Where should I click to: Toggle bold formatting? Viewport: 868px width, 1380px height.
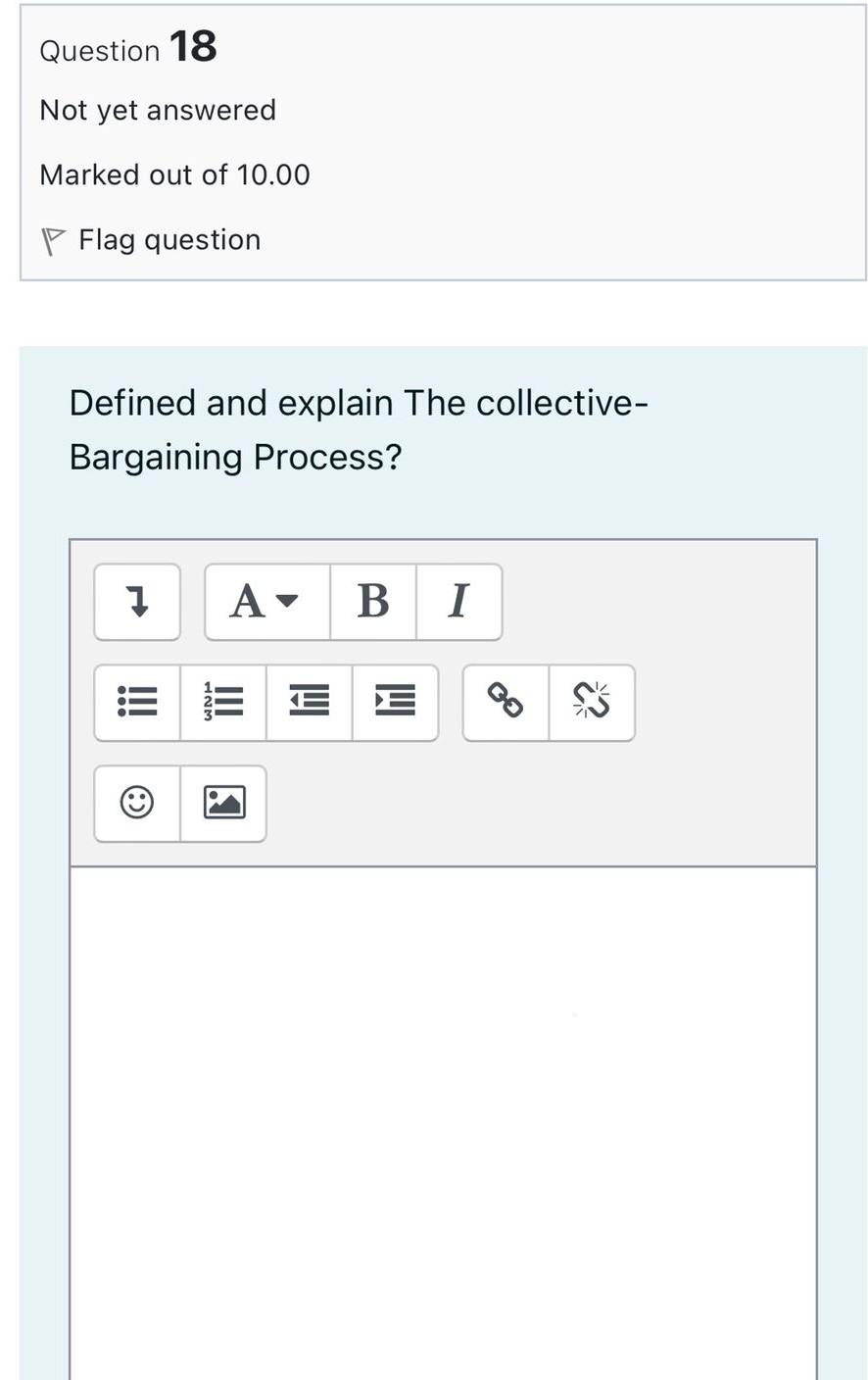373,601
